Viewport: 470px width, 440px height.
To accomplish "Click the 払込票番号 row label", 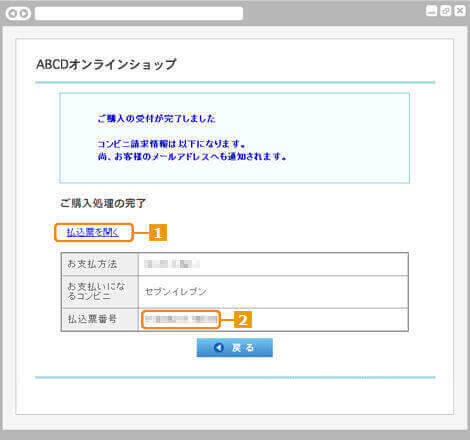I will 92,319.
